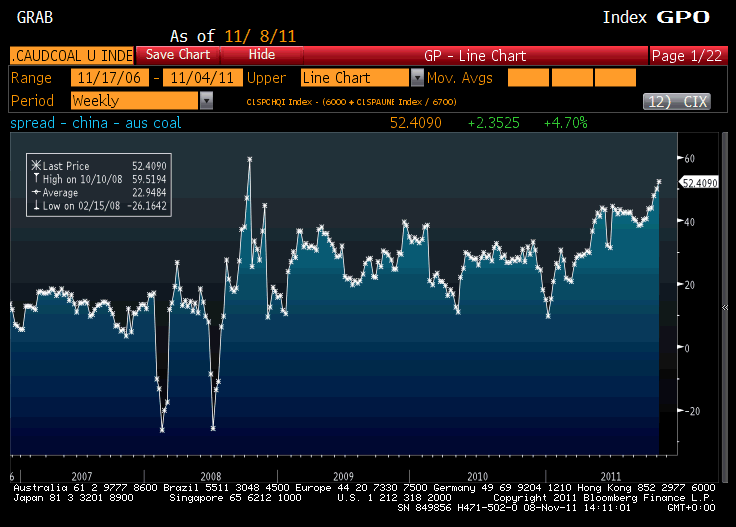Click the Last Price asterisk legend icon
736x527 pixels.
pyautogui.click(x=37, y=165)
